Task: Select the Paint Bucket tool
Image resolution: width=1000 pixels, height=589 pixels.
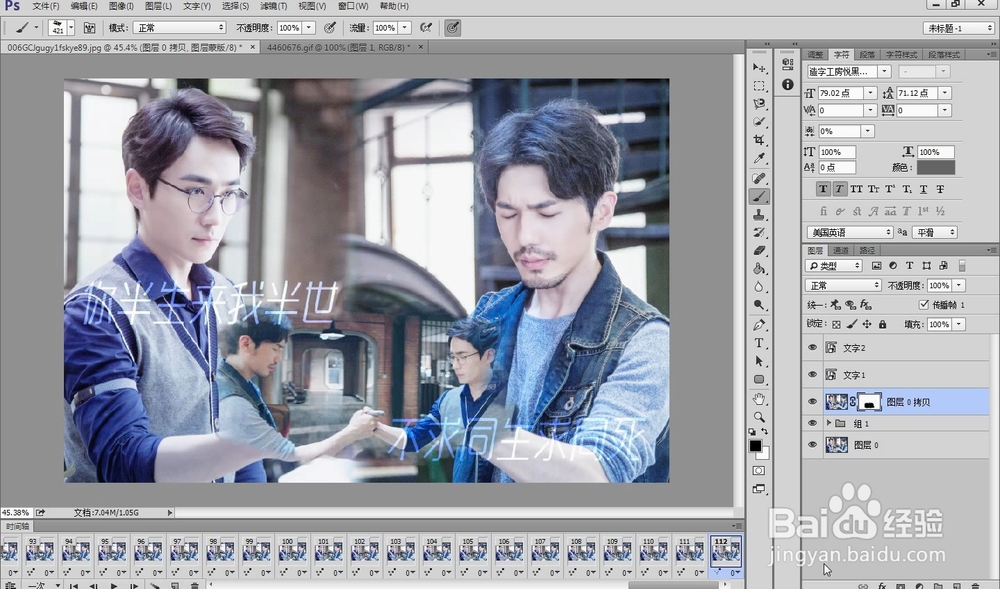Action: (x=759, y=268)
